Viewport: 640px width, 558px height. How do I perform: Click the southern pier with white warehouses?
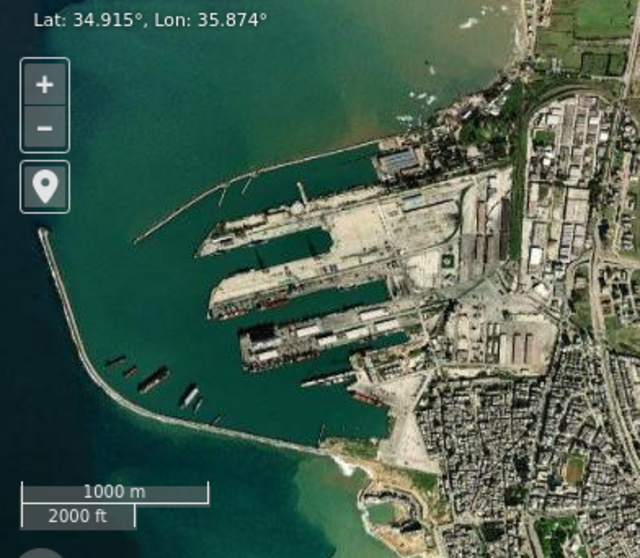point(320,335)
